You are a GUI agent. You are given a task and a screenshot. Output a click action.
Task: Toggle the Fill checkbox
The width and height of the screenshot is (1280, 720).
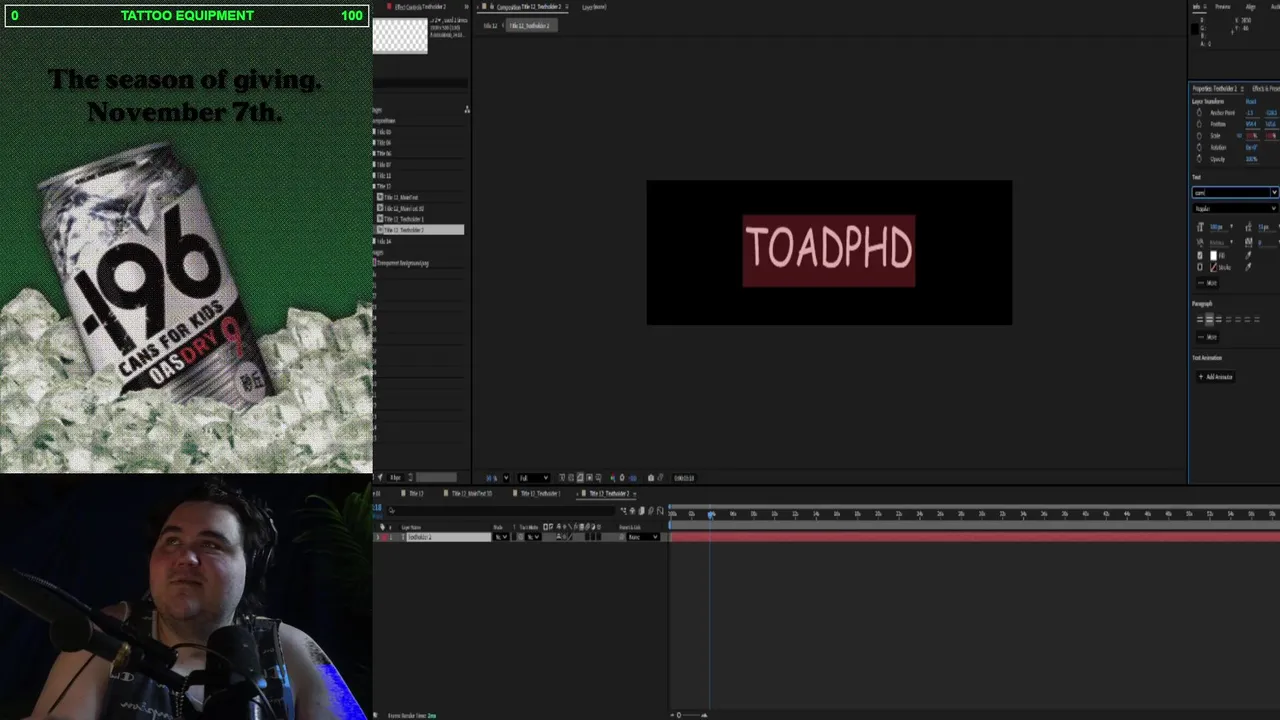click(1200, 255)
